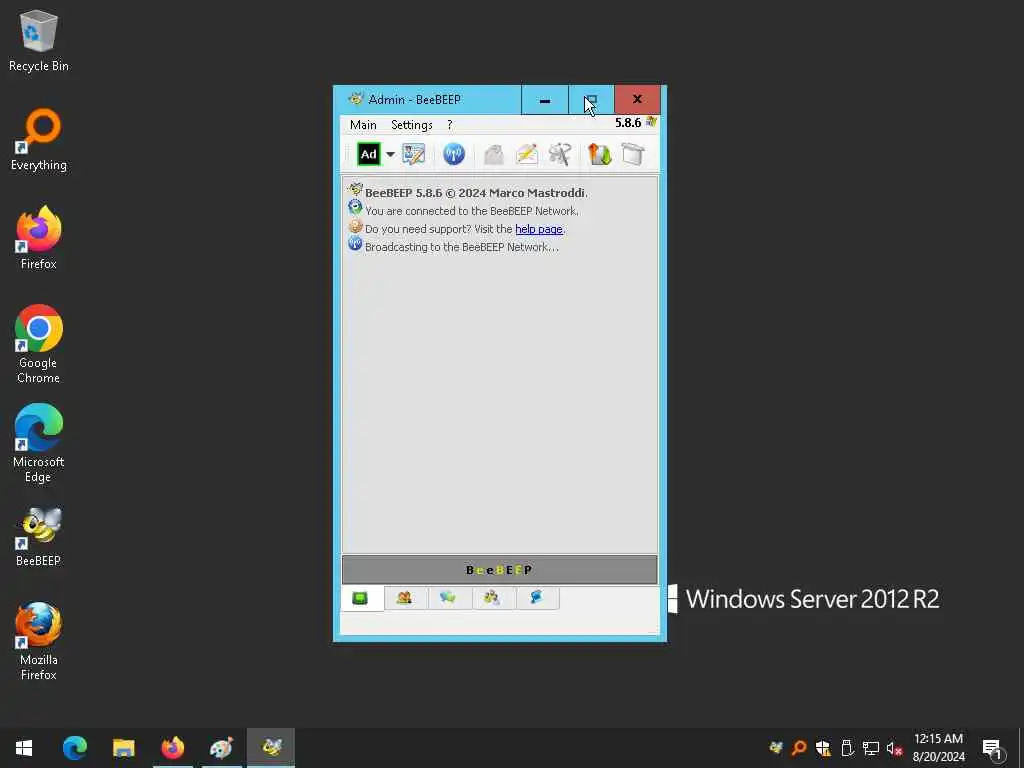This screenshot has height=768, width=1024.
Task: Click the 5.8.6 version label
Action: point(628,123)
